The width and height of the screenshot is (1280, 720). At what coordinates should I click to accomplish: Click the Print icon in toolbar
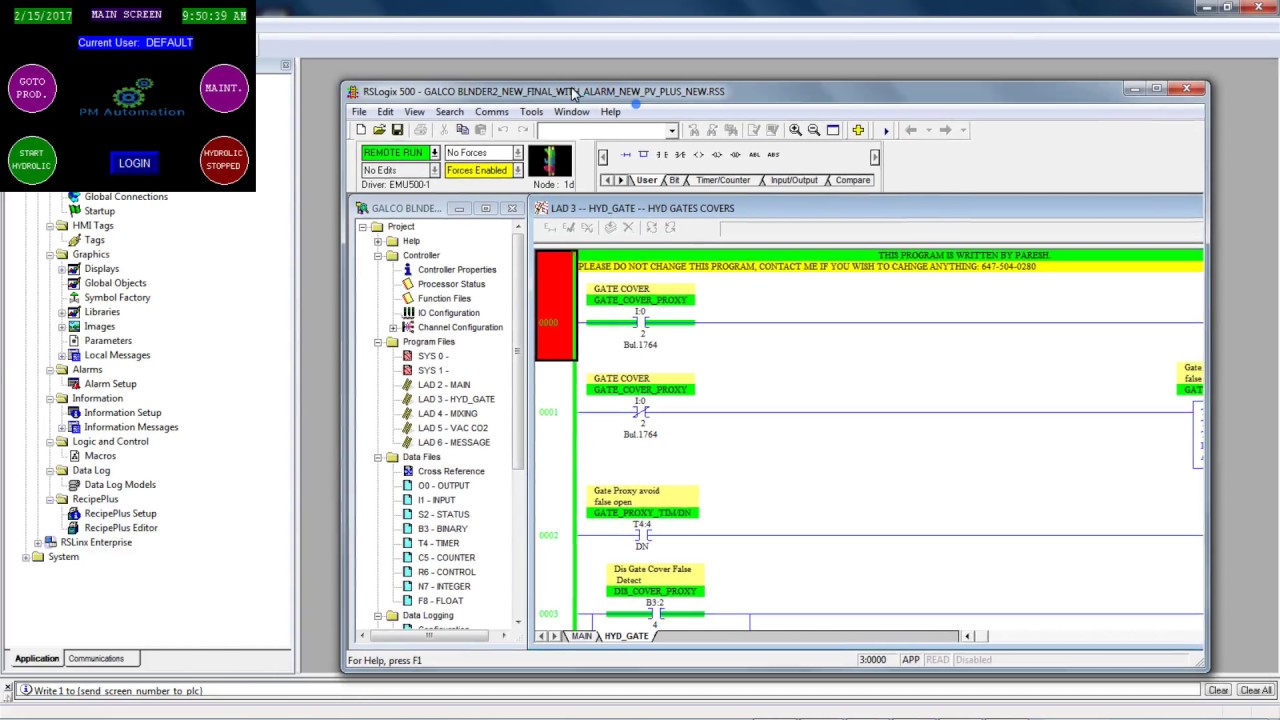[420, 130]
